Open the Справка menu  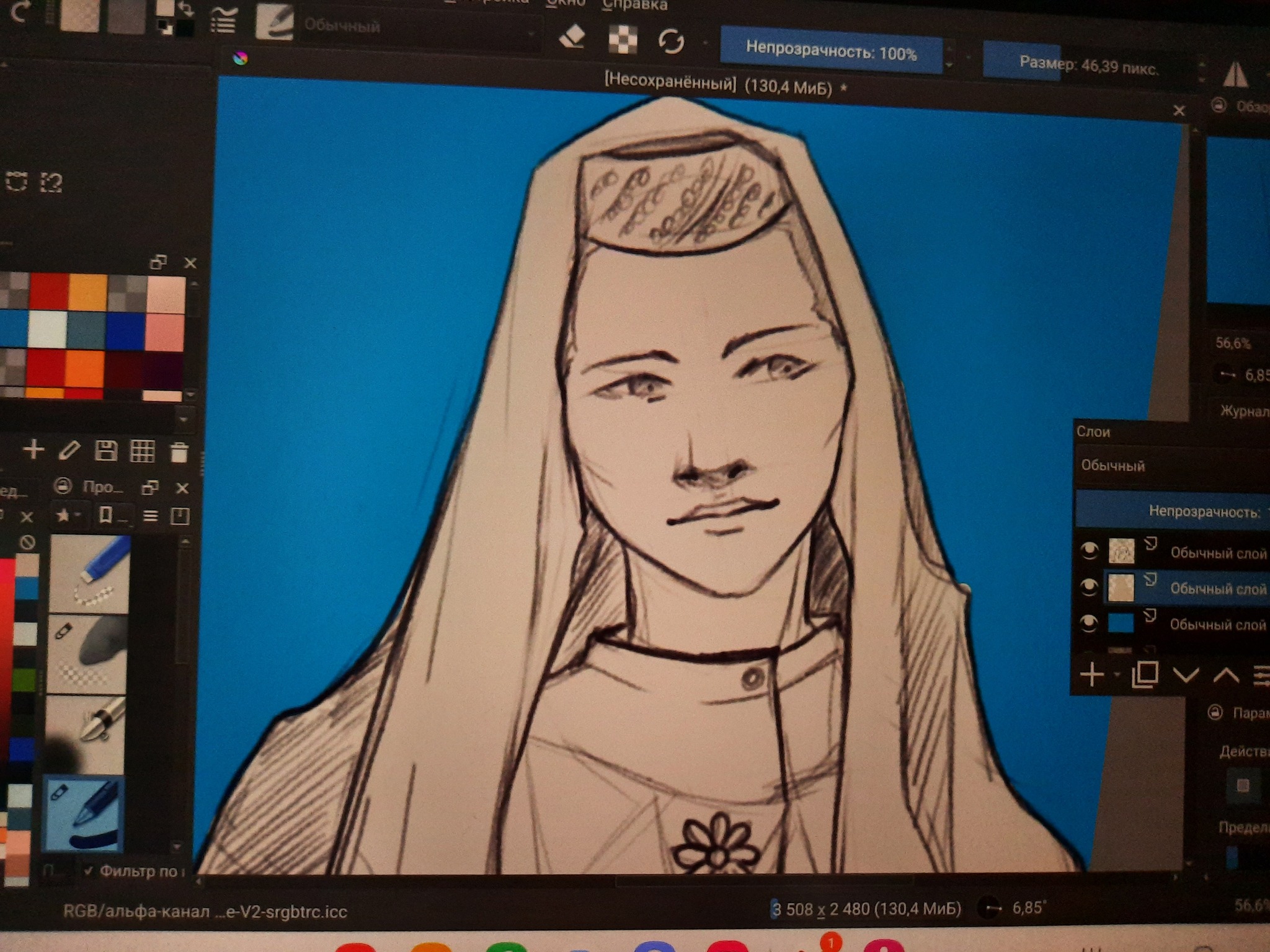(x=635, y=5)
